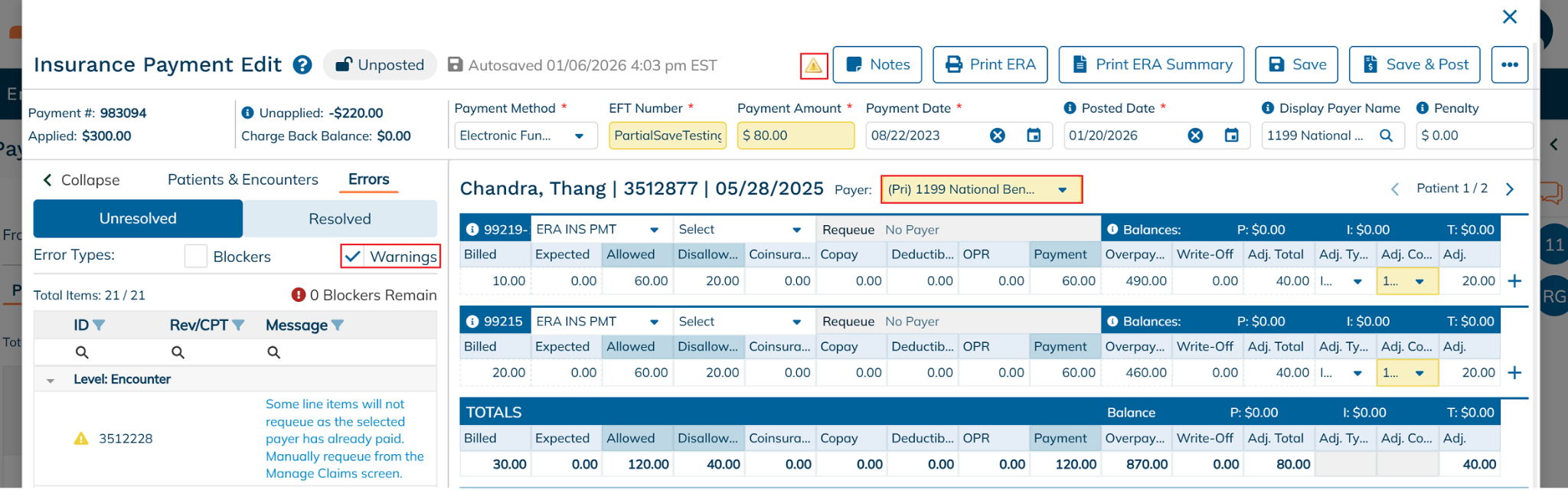The height and width of the screenshot is (491, 1568).
Task: Enable the Blockers checkbox
Action: (x=196, y=257)
